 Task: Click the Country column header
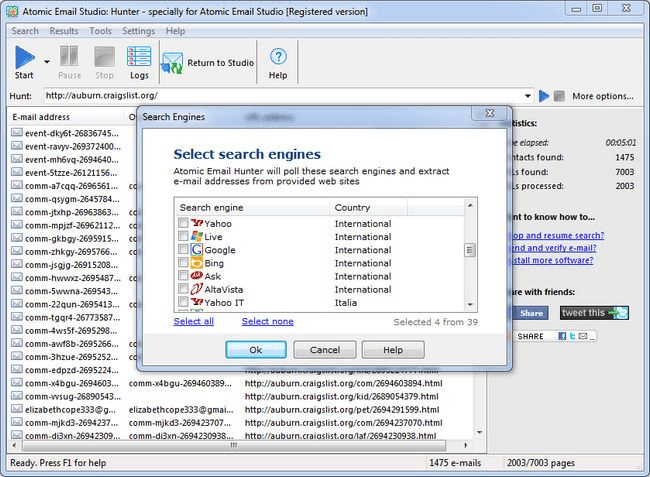369,207
